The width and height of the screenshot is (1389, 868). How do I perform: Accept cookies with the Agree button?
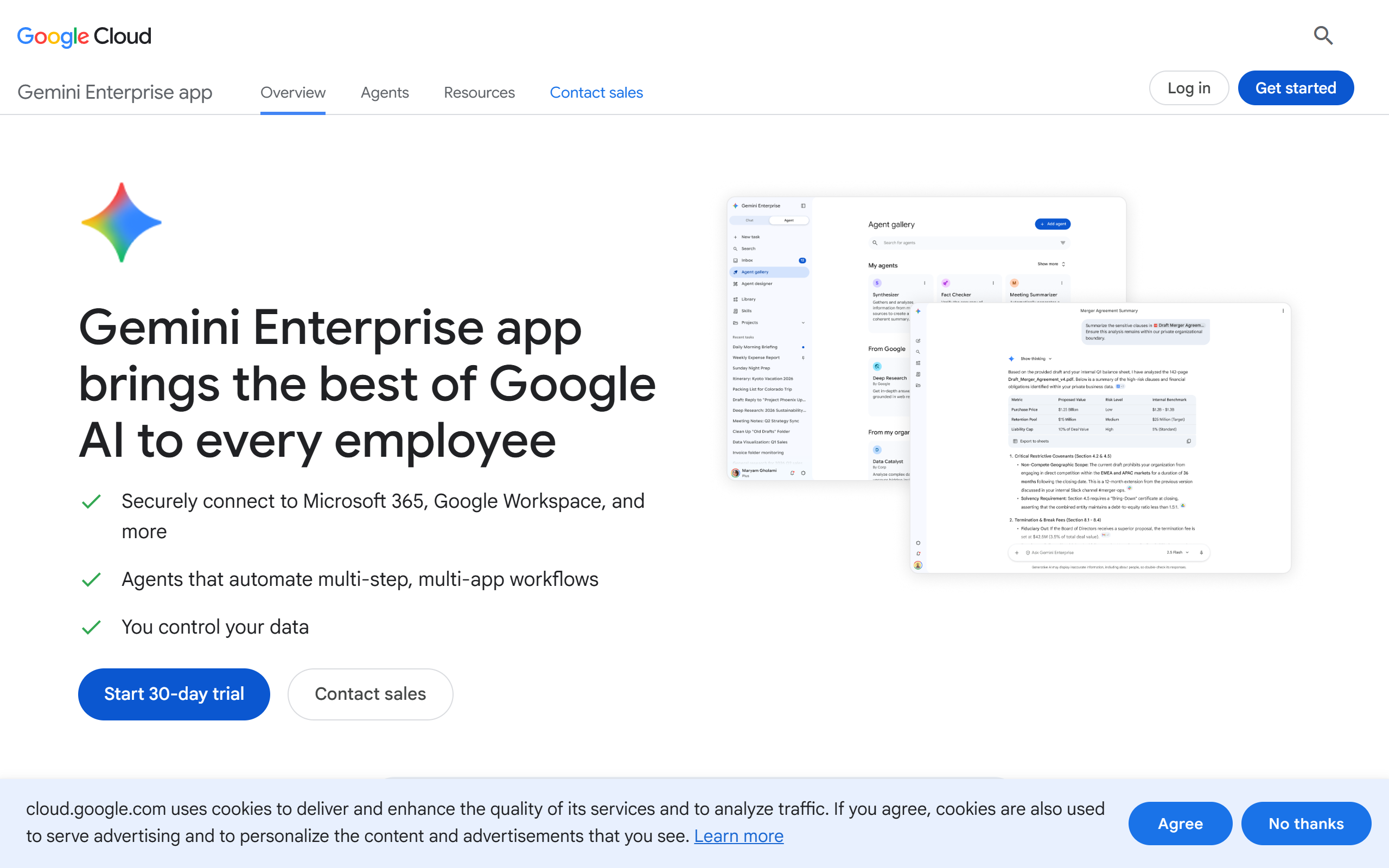[x=1180, y=823]
